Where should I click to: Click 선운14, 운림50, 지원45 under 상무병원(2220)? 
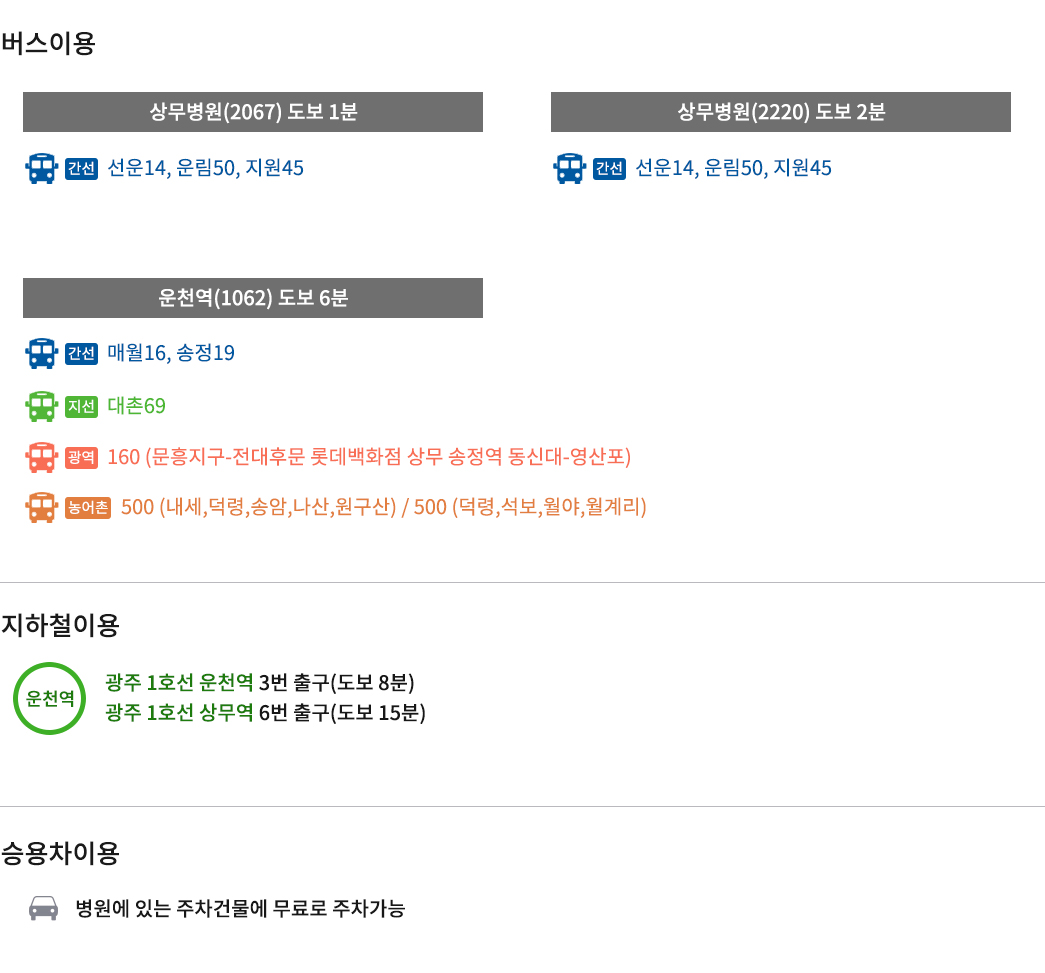pyautogui.click(x=733, y=168)
